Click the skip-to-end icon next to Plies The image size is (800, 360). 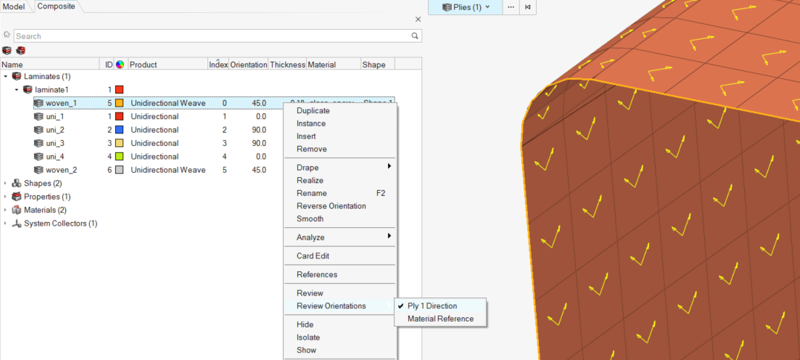[x=528, y=7]
